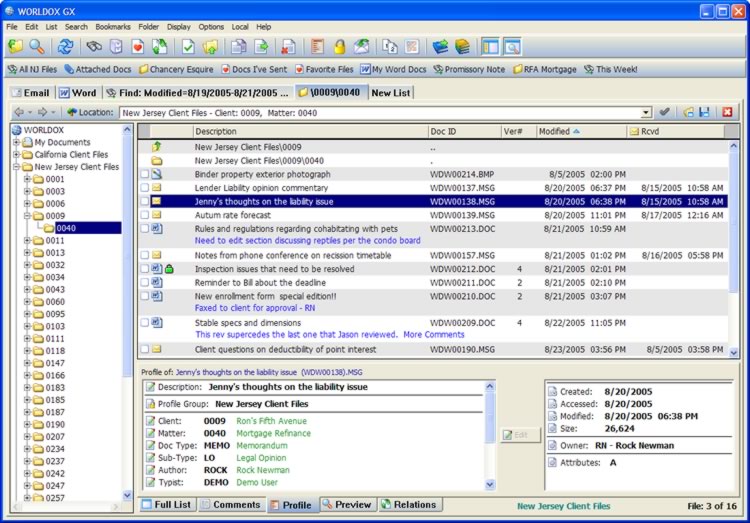The height and width of the screenshot is (523, 750).
Task: Click the blue refresh arrows toolbar icon
Action: pos(65,47)
